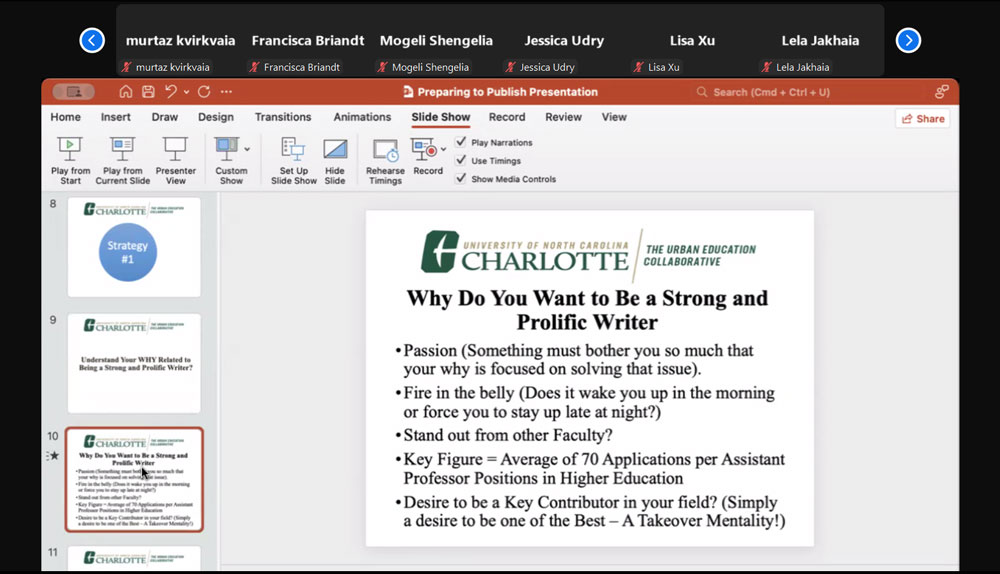The image size is (1000, 574).
Task: Click the Save icon in title bar
Action: click(x=148, y=92)
